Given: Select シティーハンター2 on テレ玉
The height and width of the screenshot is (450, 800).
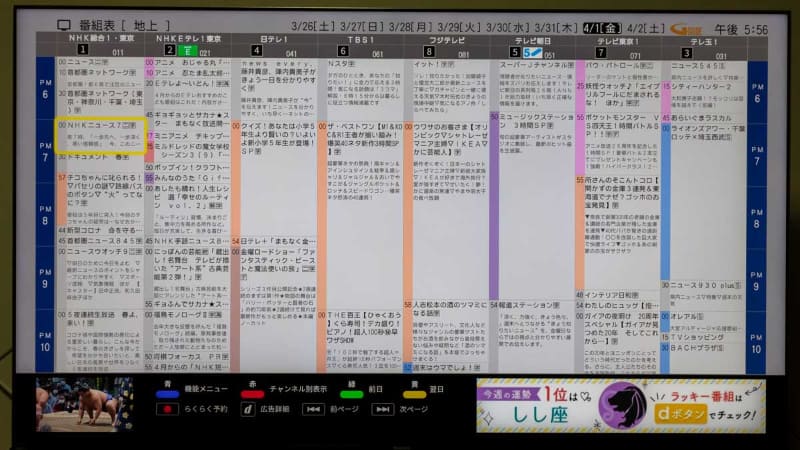Looking at the screenshot, I should point(704,97).
